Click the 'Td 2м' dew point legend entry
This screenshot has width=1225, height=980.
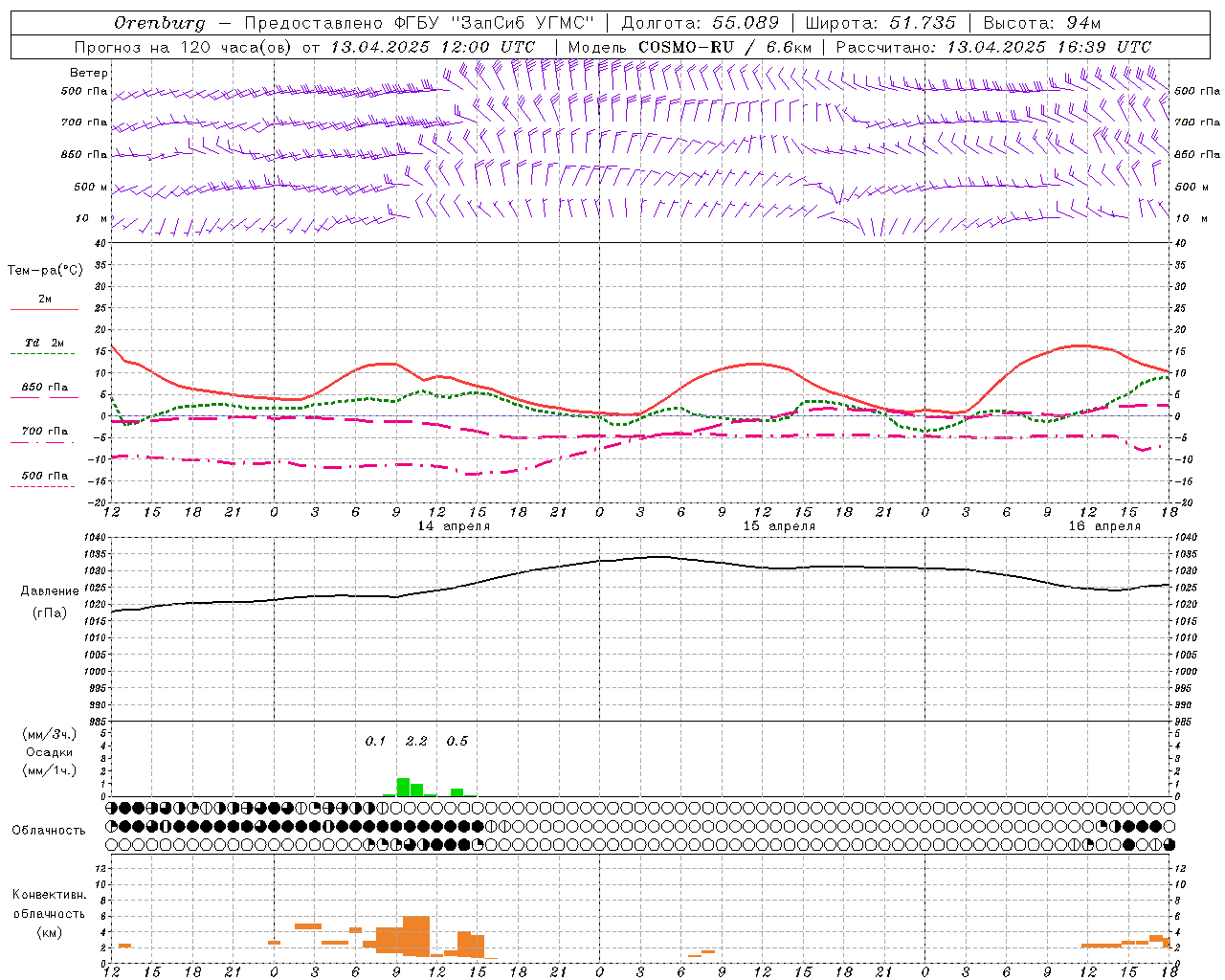click(45, 343)
